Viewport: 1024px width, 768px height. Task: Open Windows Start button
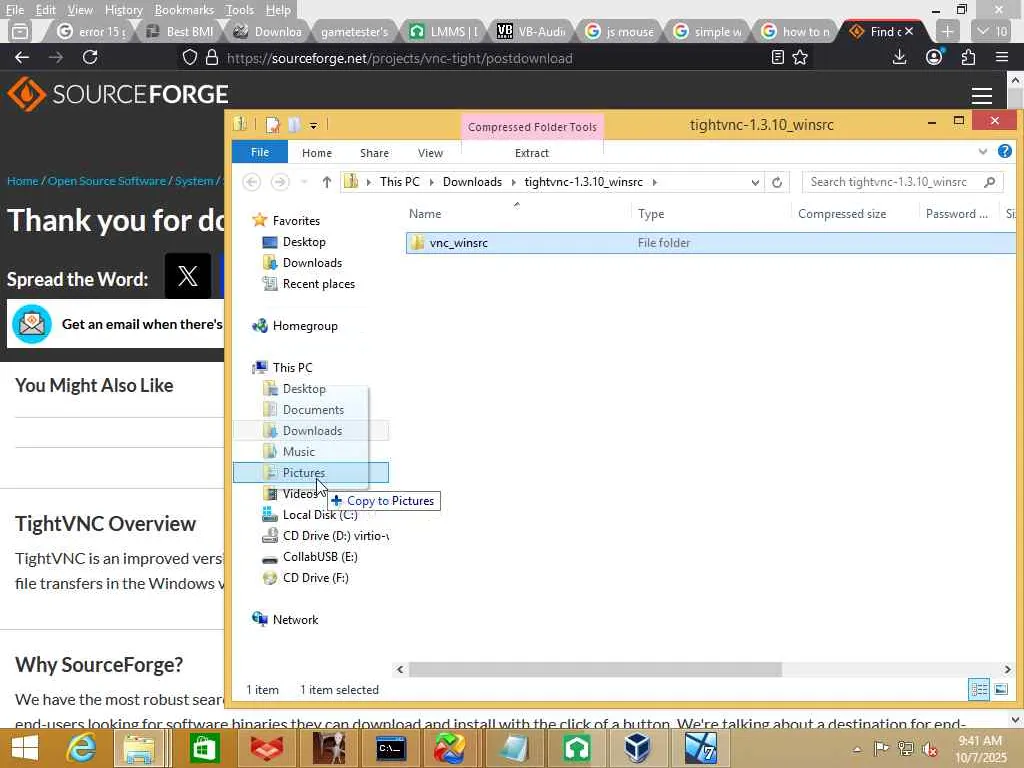pos(25,748)
